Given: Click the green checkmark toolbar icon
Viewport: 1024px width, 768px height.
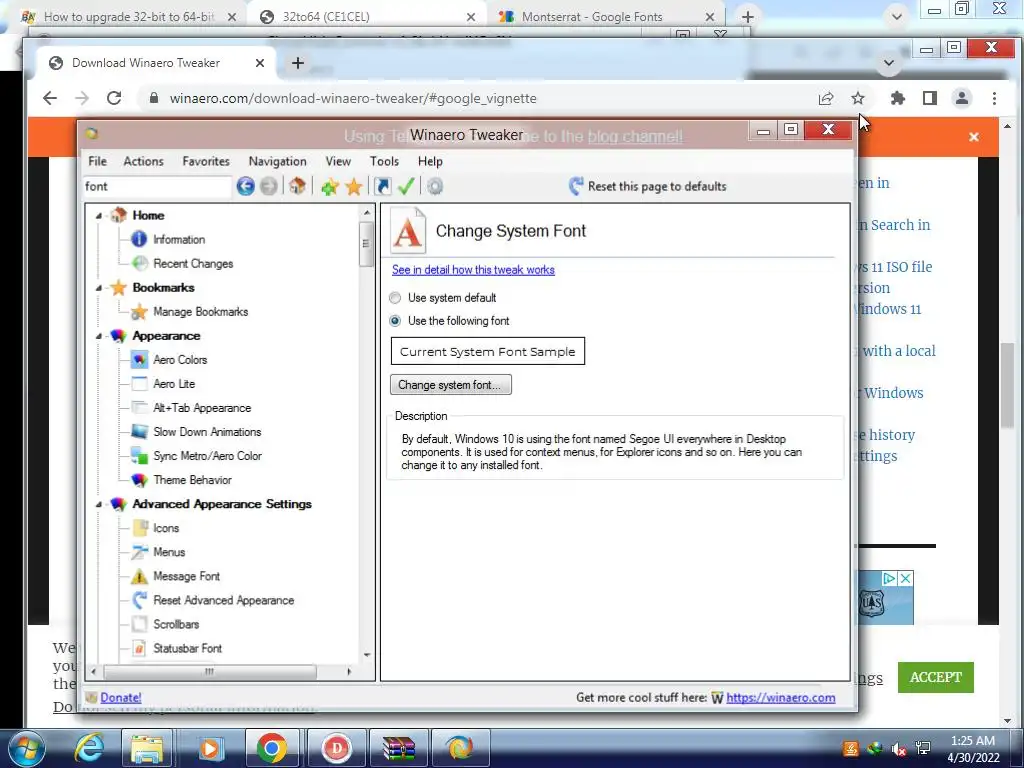Looking at the screenshot, I should coord(406,187).
